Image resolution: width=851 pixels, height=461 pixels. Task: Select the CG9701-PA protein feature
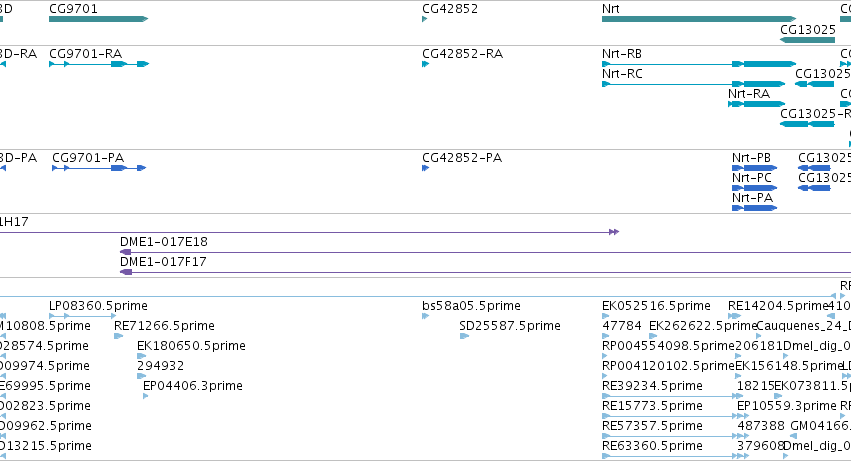pos(99,168)
